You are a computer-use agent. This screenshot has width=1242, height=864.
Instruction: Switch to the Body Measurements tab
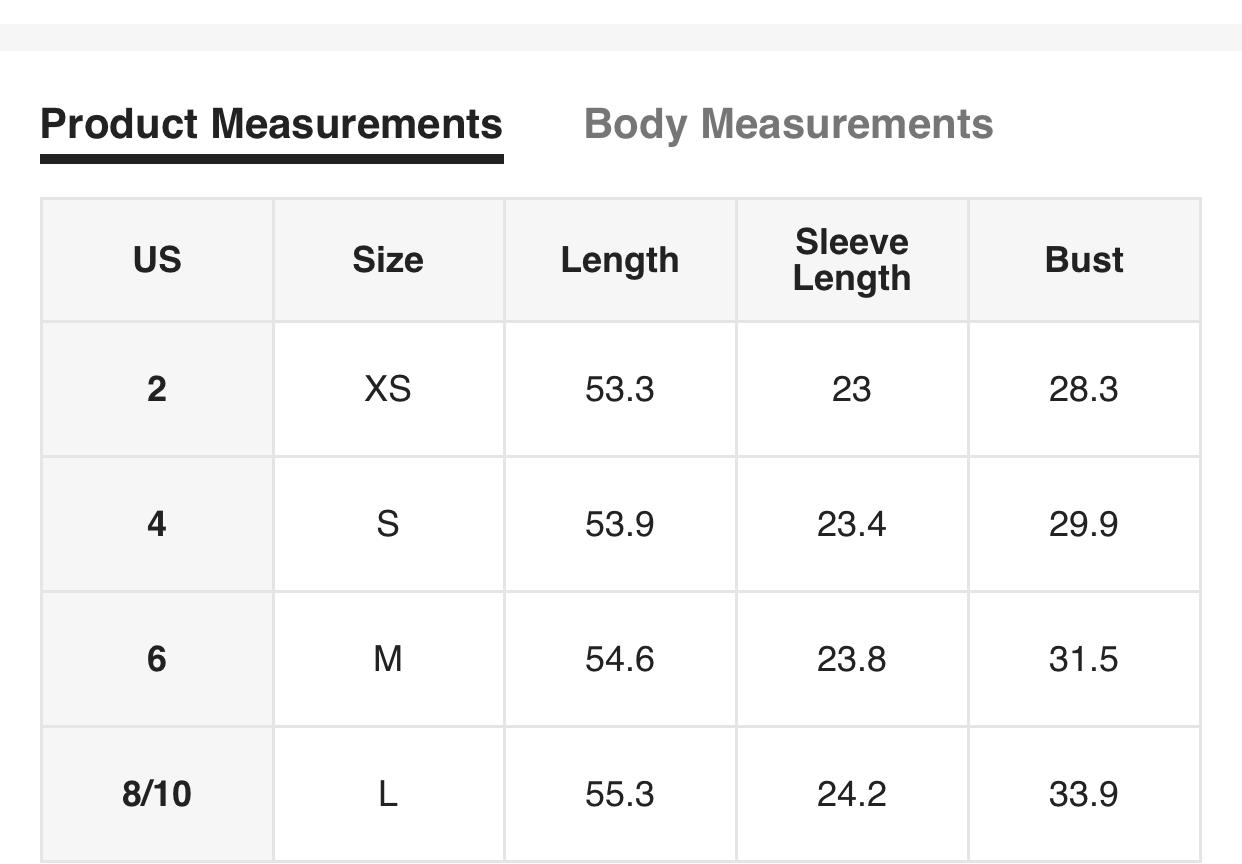tap(788, 125)
